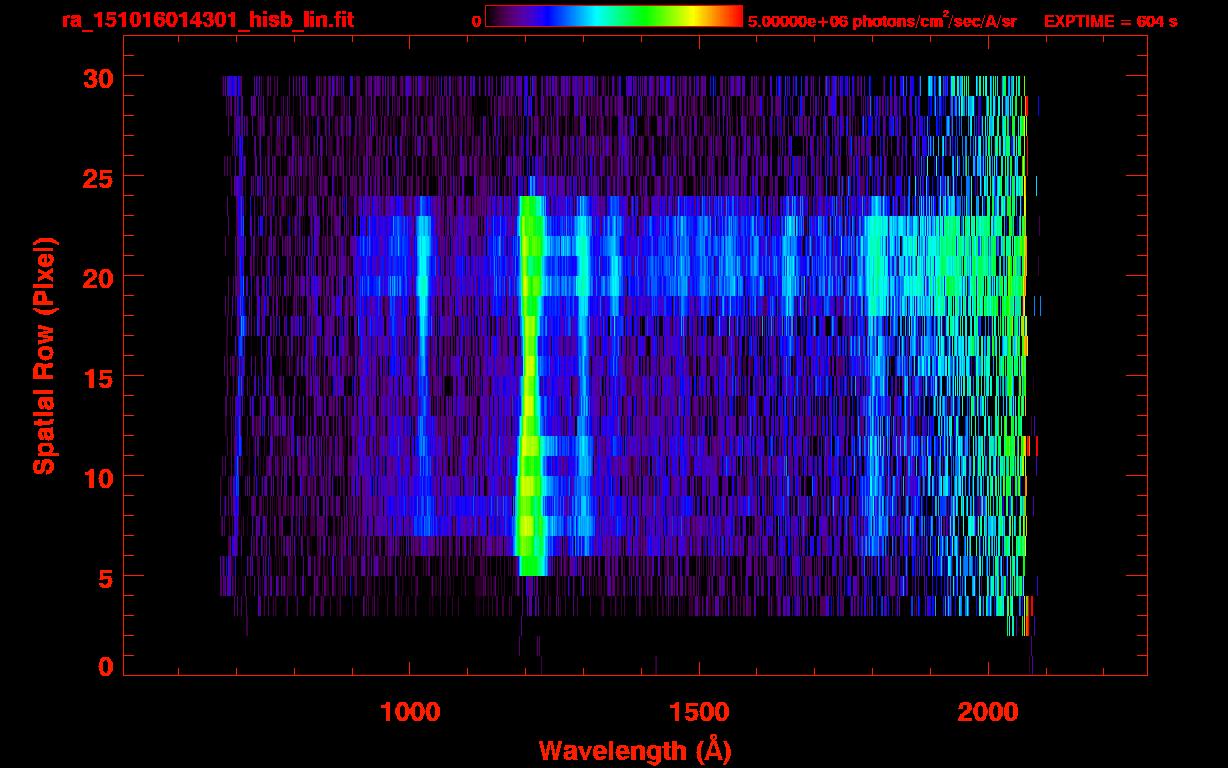Viewport: 1228px width, 768px height.
Task: Click the EXPTIME = 604 s text
Action: pyautogui.click(x=1109, y=21)
